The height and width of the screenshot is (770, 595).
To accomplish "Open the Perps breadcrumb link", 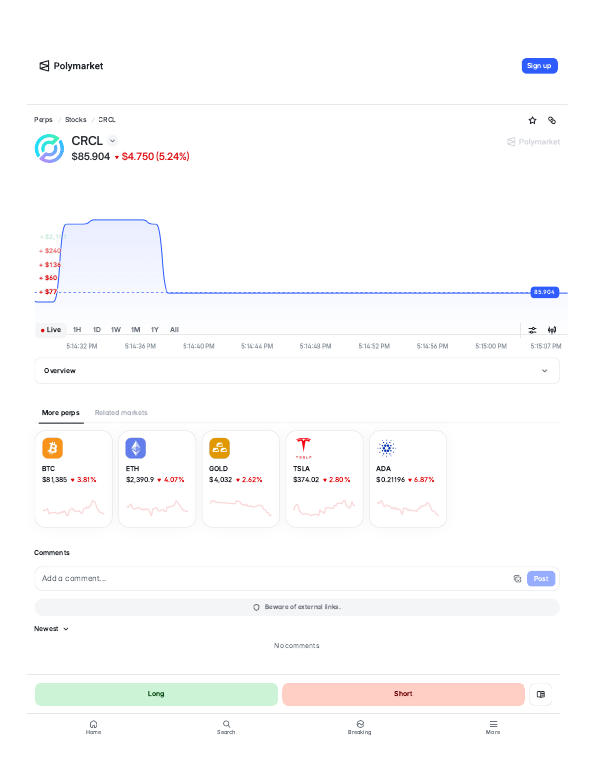I will point(43,120).
